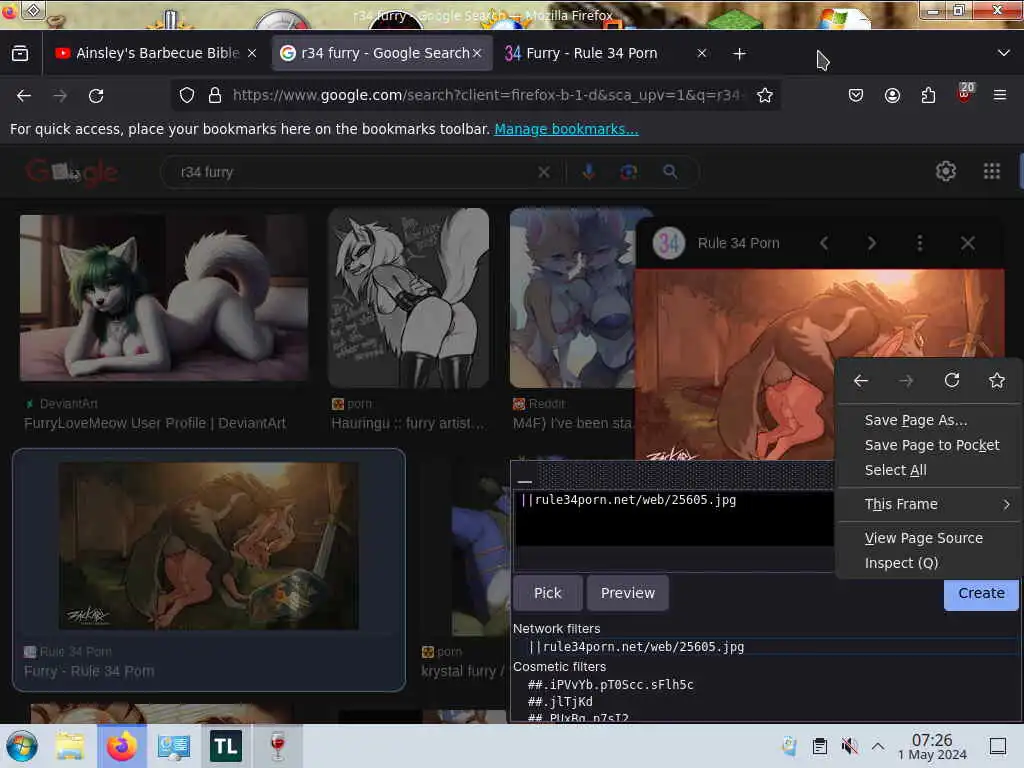This screenshot has width=1024, height=768.
Task: Click the Firefox taskbar icon
Action: pyautogui.click(x=121, y=746)
